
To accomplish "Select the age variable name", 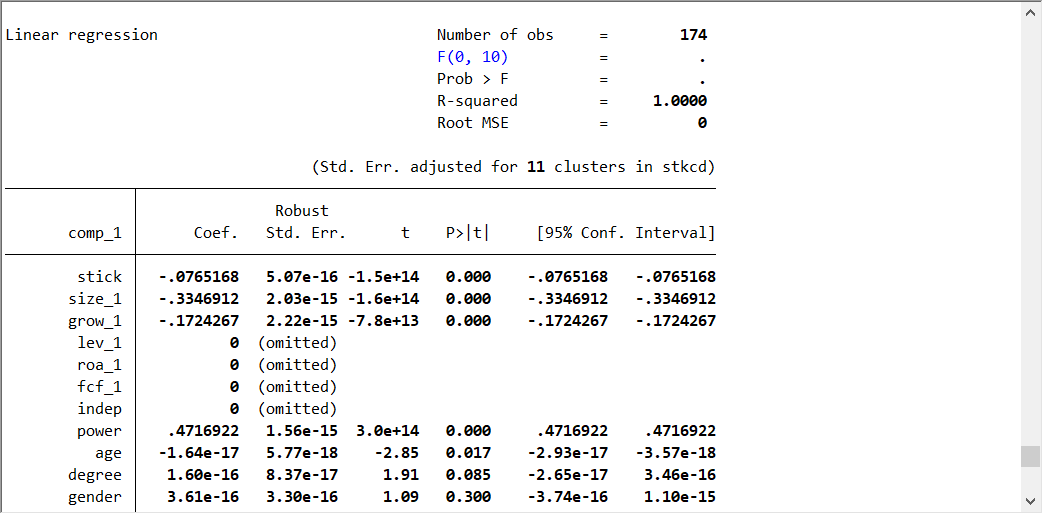I will [108, 453].
